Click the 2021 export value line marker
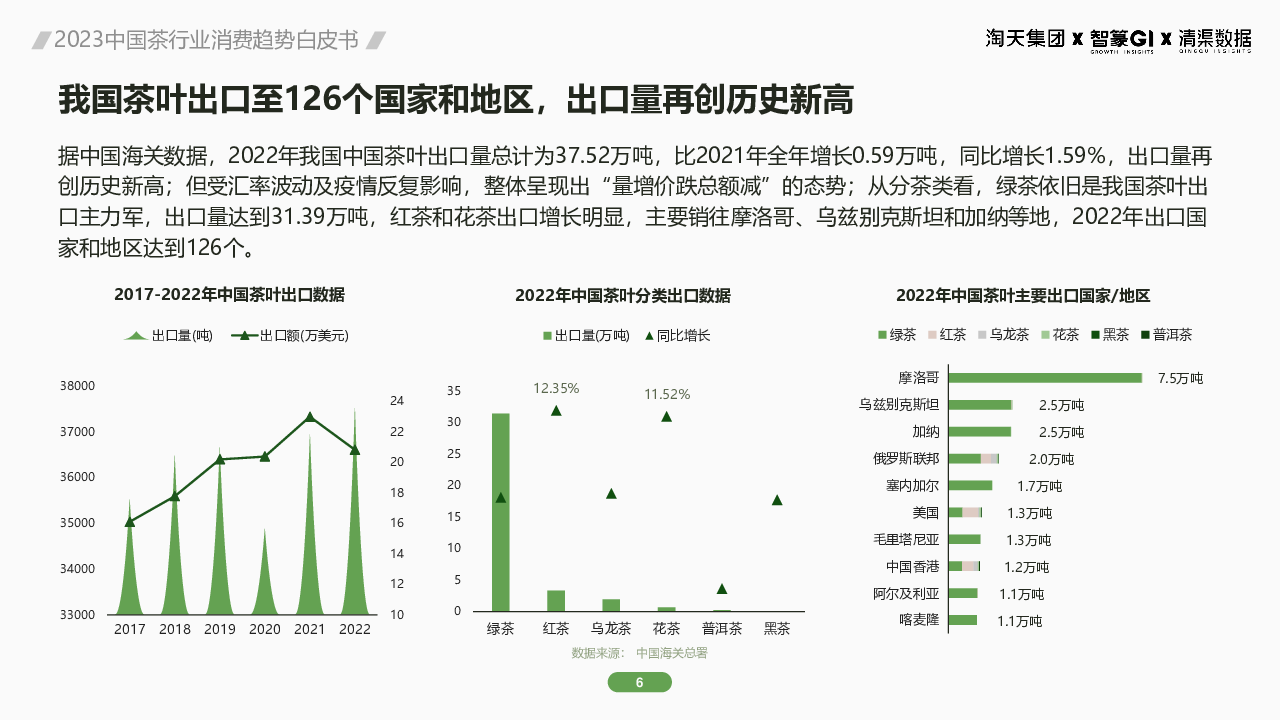The width and height of the screenshot is (1280, 720). pos(310,417)
